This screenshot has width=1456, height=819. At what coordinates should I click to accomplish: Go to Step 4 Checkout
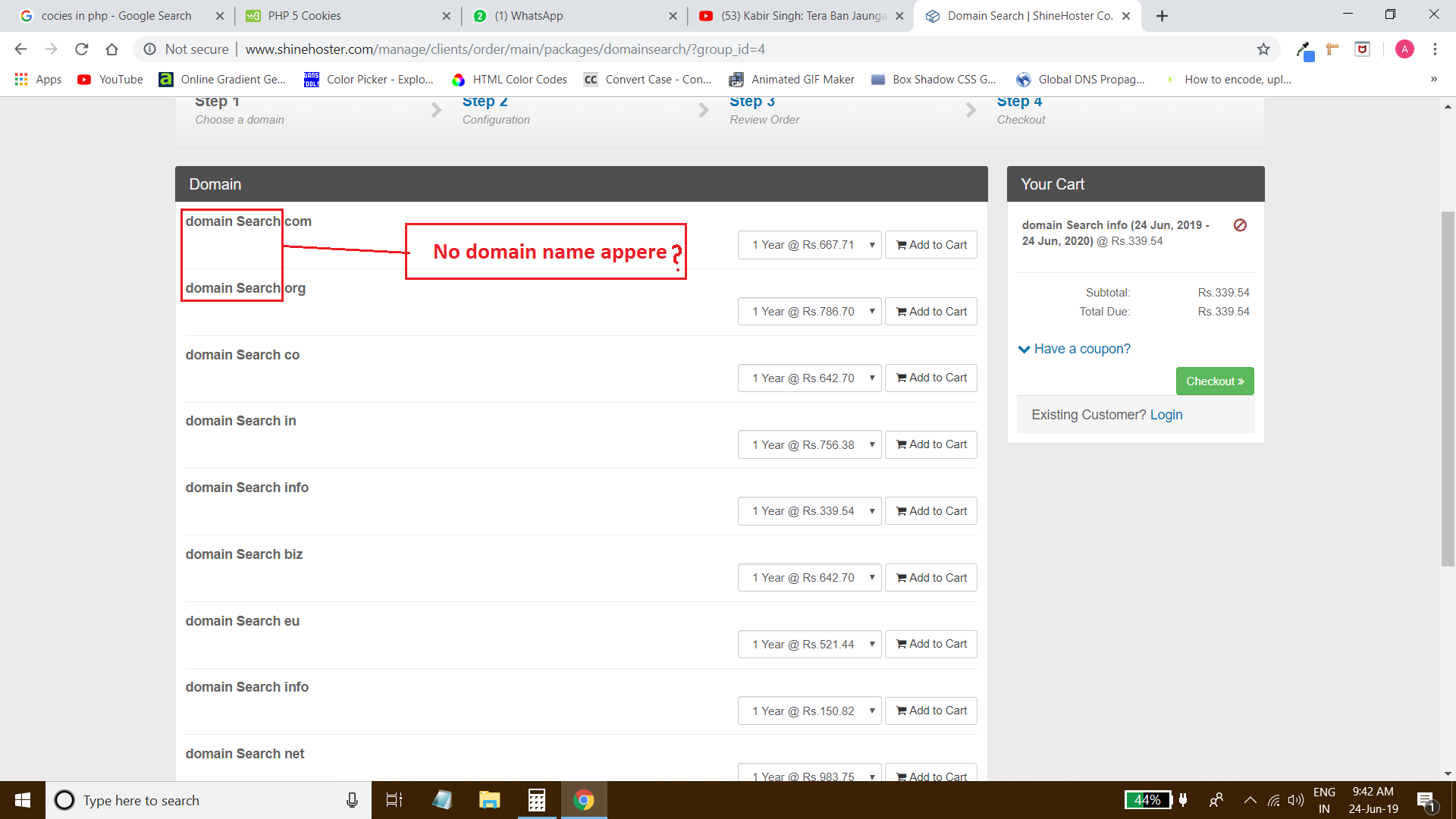tap(1021, 111)
